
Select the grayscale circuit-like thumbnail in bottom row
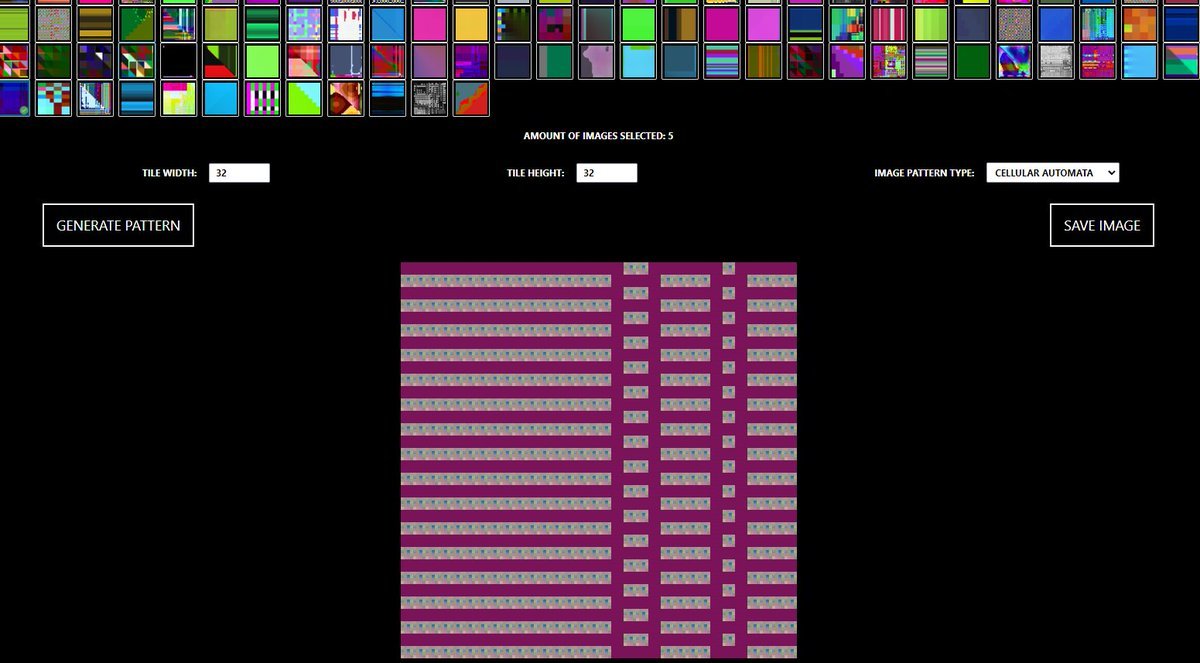(429, 98)
